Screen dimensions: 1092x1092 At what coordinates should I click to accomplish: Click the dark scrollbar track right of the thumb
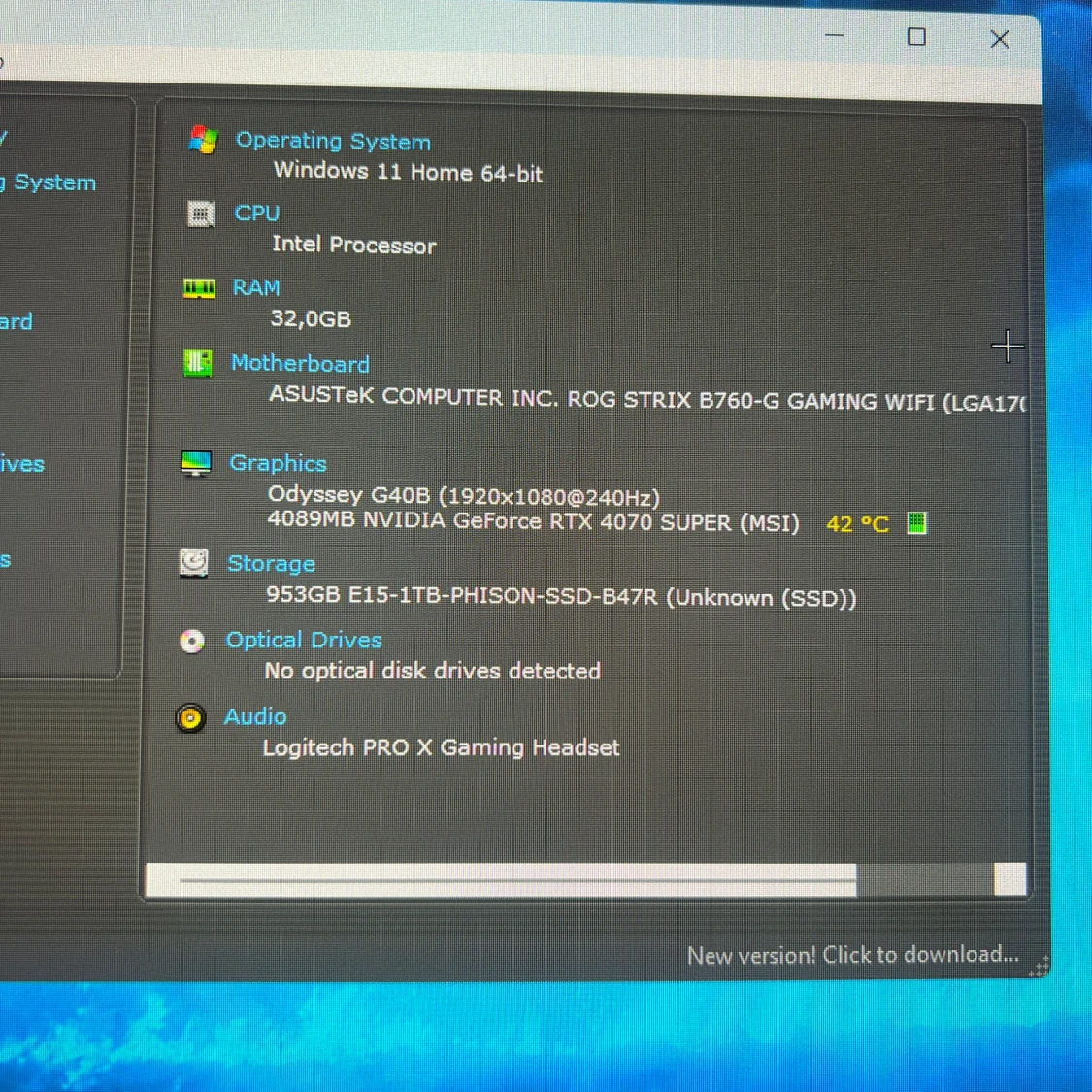click(x=925, y=879)
